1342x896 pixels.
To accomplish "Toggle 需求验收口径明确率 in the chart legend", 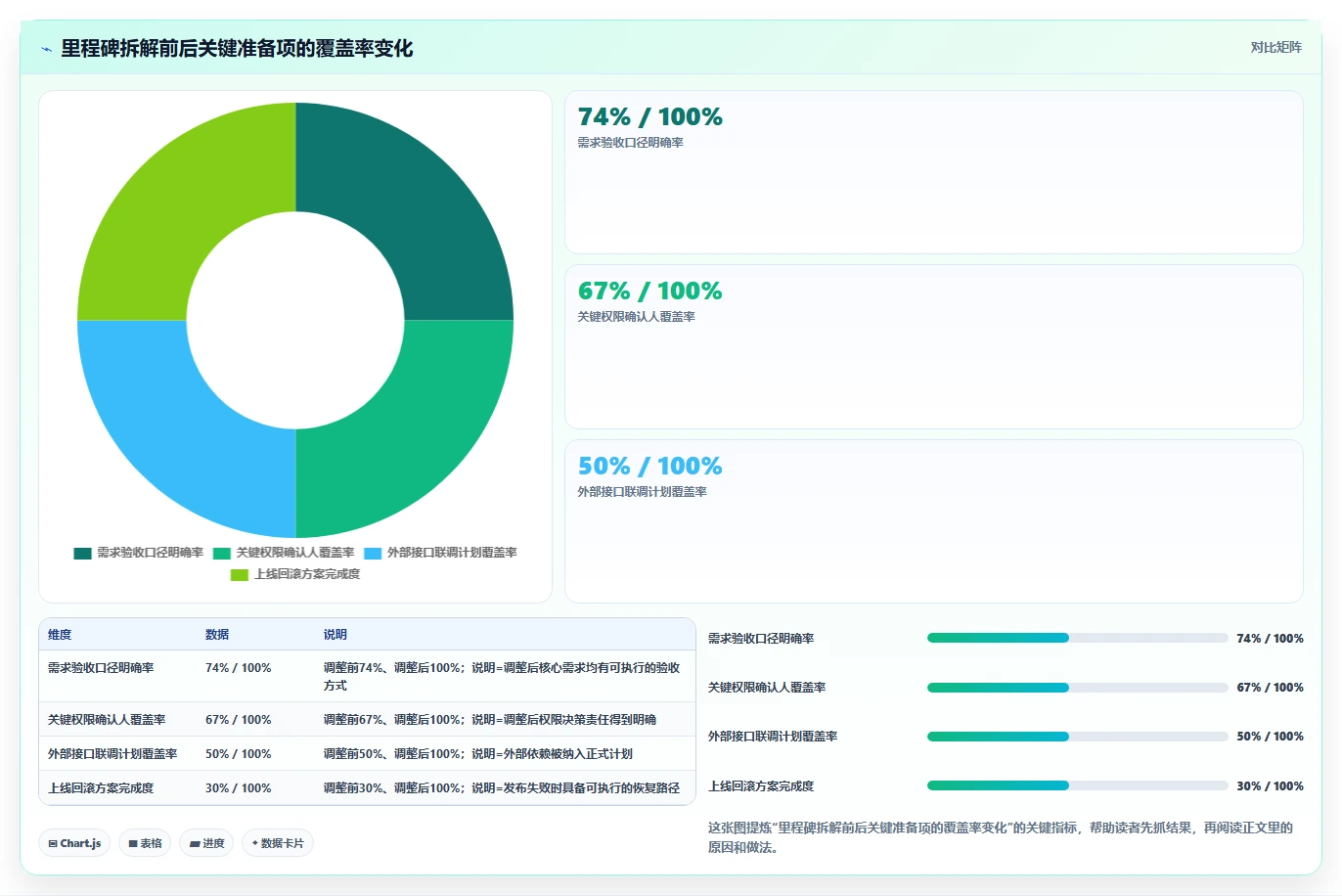I will [x=139, y=553].
